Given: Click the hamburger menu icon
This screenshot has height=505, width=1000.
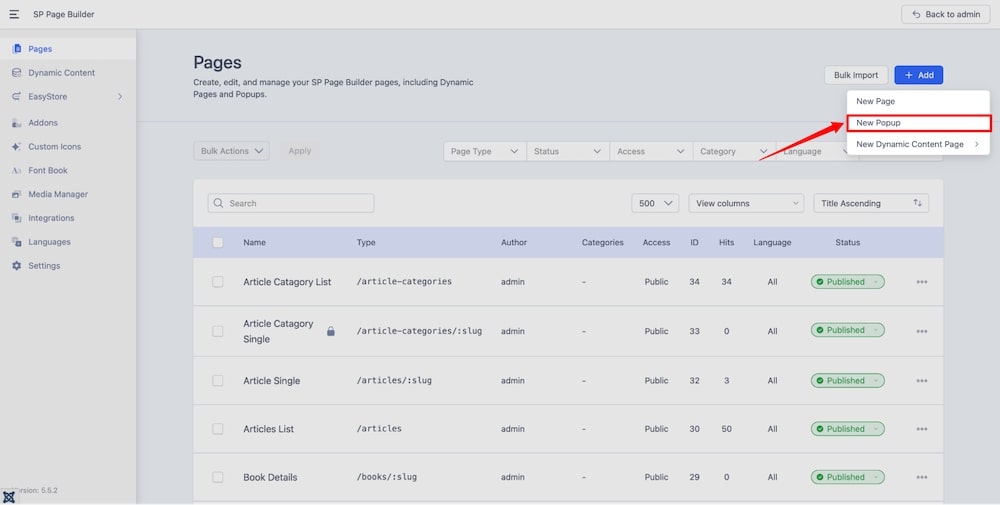Looking at the screenshot, I should tap(14, 14).
